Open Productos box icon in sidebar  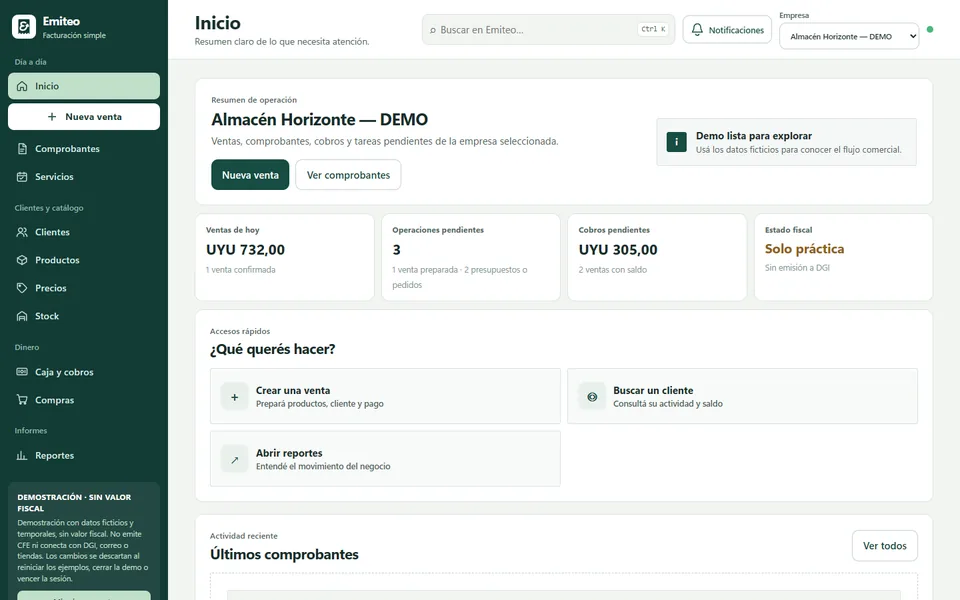point(22,260)
